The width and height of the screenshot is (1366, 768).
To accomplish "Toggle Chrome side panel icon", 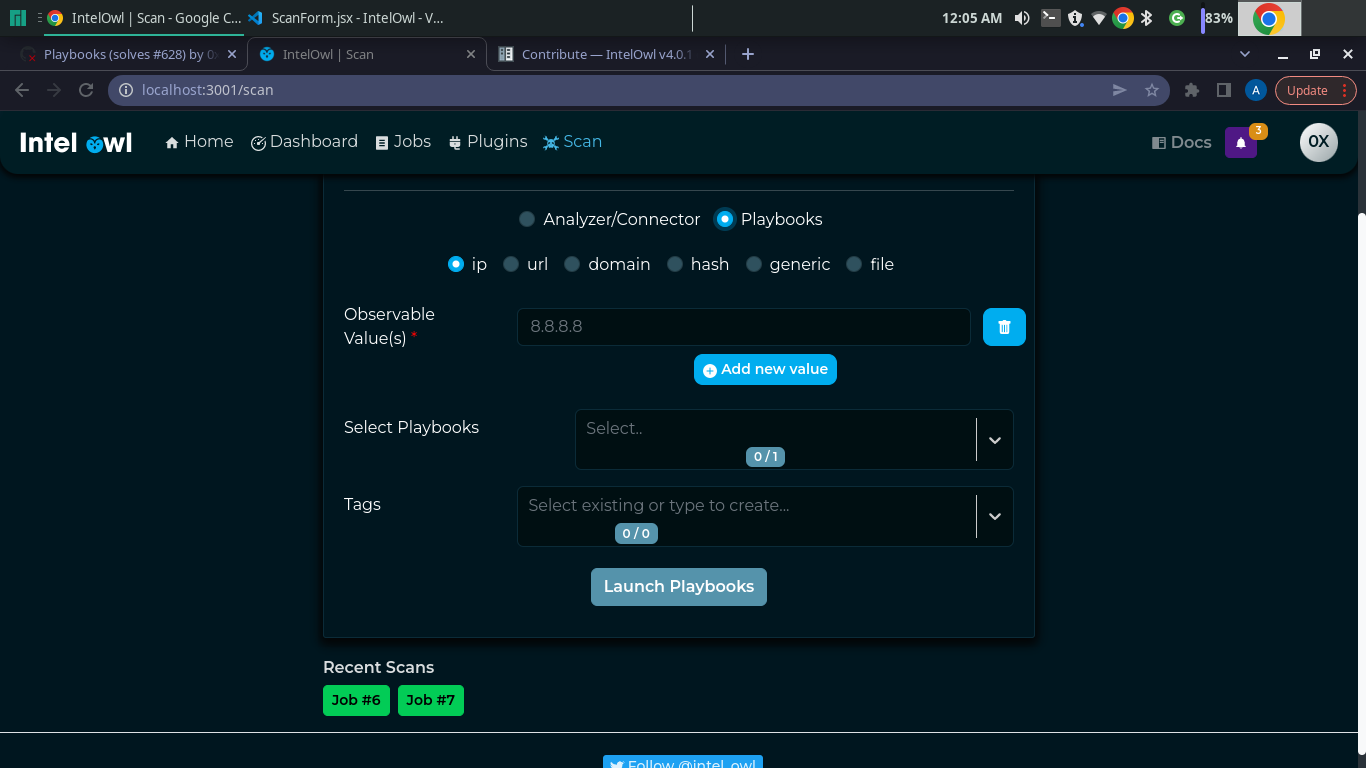I will 1223,90.
